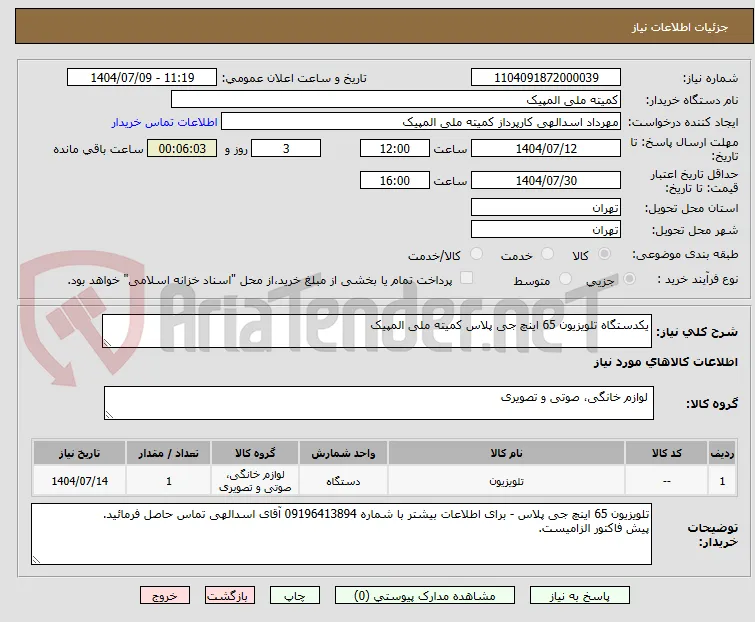Click the تعداد / مقدار column header

coord(169,453)
